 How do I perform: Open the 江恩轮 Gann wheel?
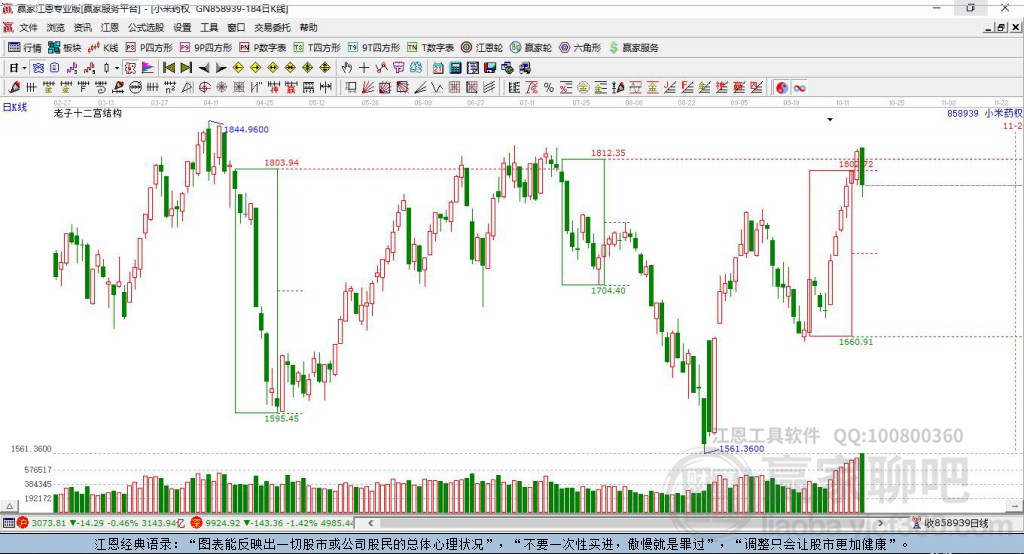coord(481,48)
